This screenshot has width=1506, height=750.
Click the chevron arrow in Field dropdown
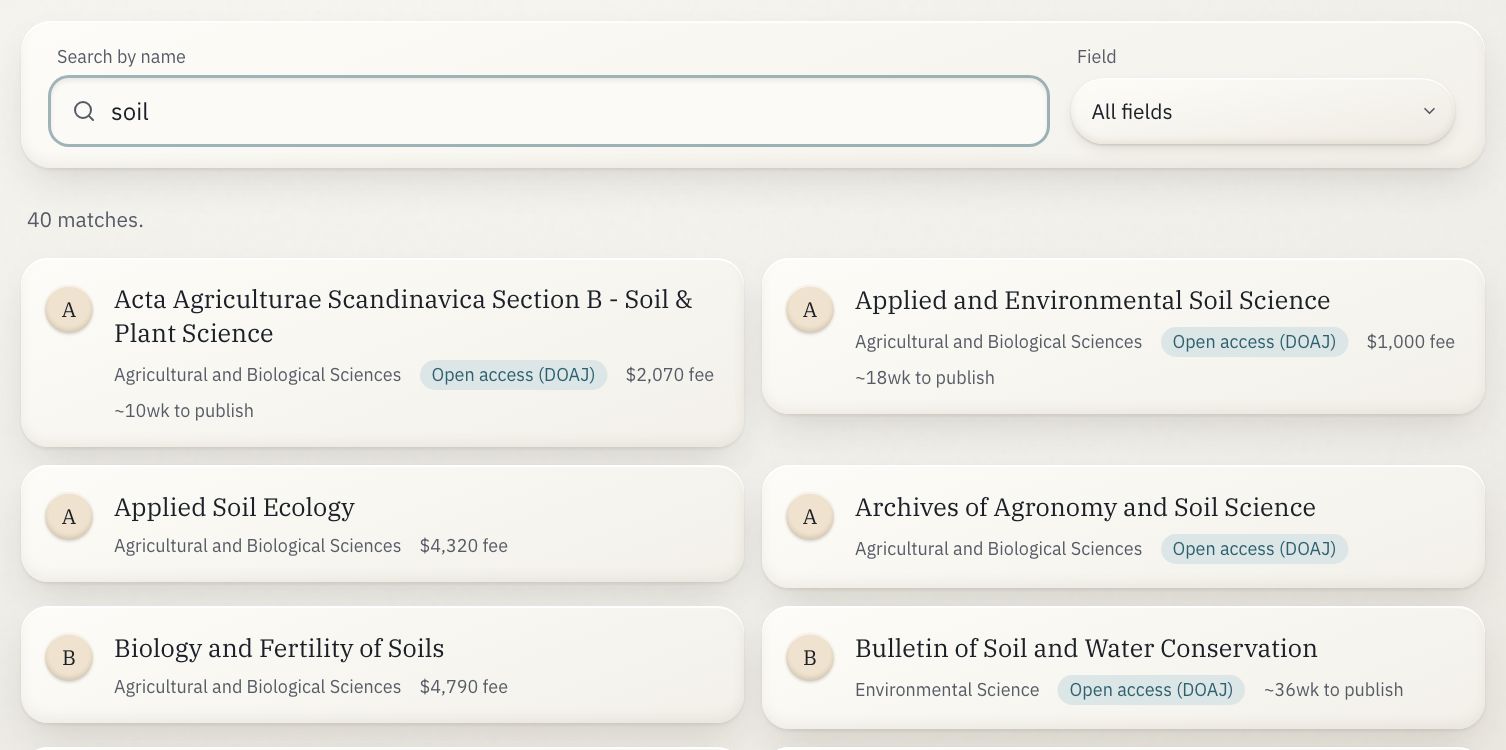(x=1429, y=111)
